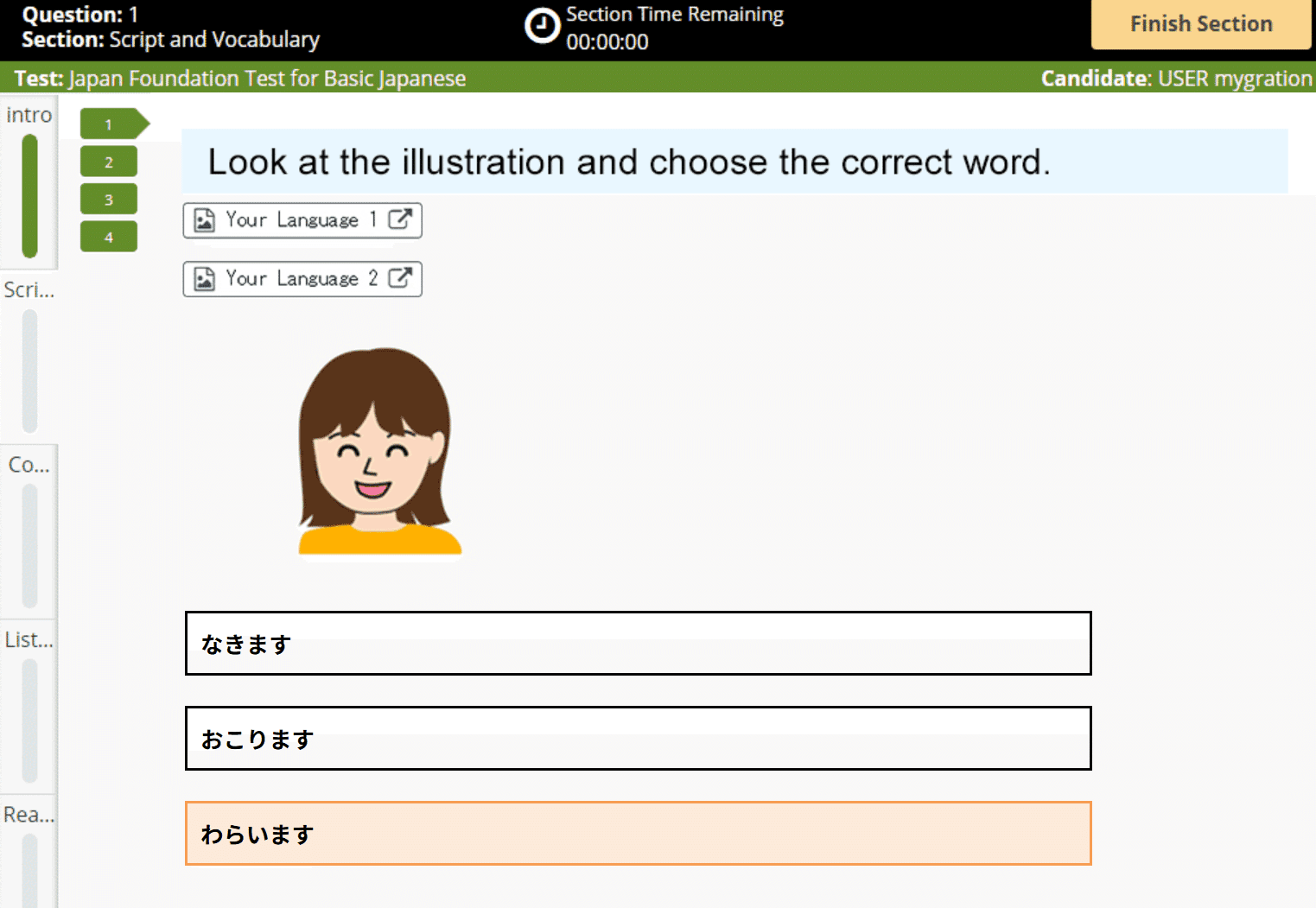Select the answer おこります
The image size is (1316, 908).
click(x=637, y=738)
